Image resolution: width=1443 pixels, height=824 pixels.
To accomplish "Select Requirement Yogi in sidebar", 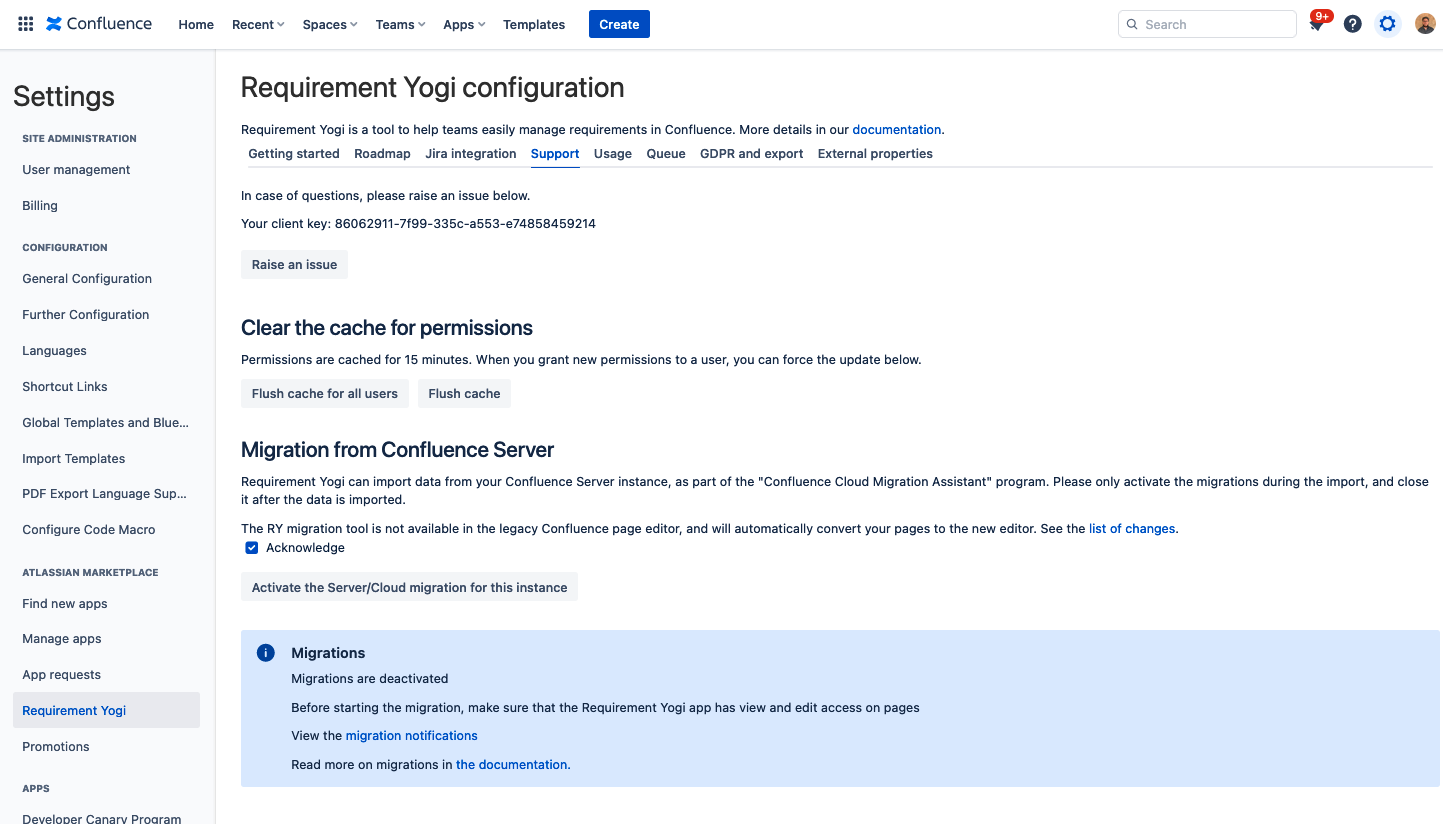I will 106,711.
